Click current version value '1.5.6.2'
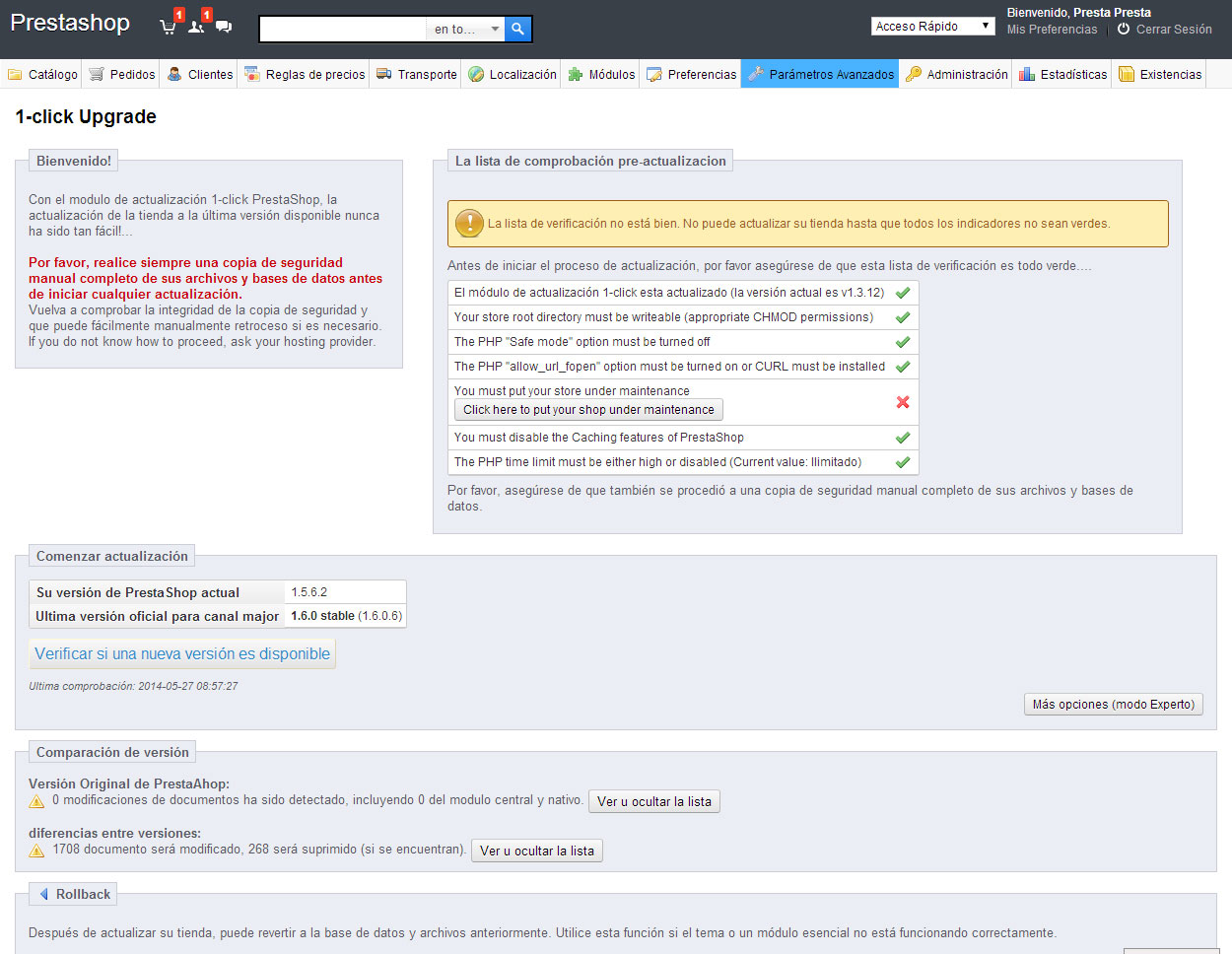The image size is (1232, 954). click(309, 592)
